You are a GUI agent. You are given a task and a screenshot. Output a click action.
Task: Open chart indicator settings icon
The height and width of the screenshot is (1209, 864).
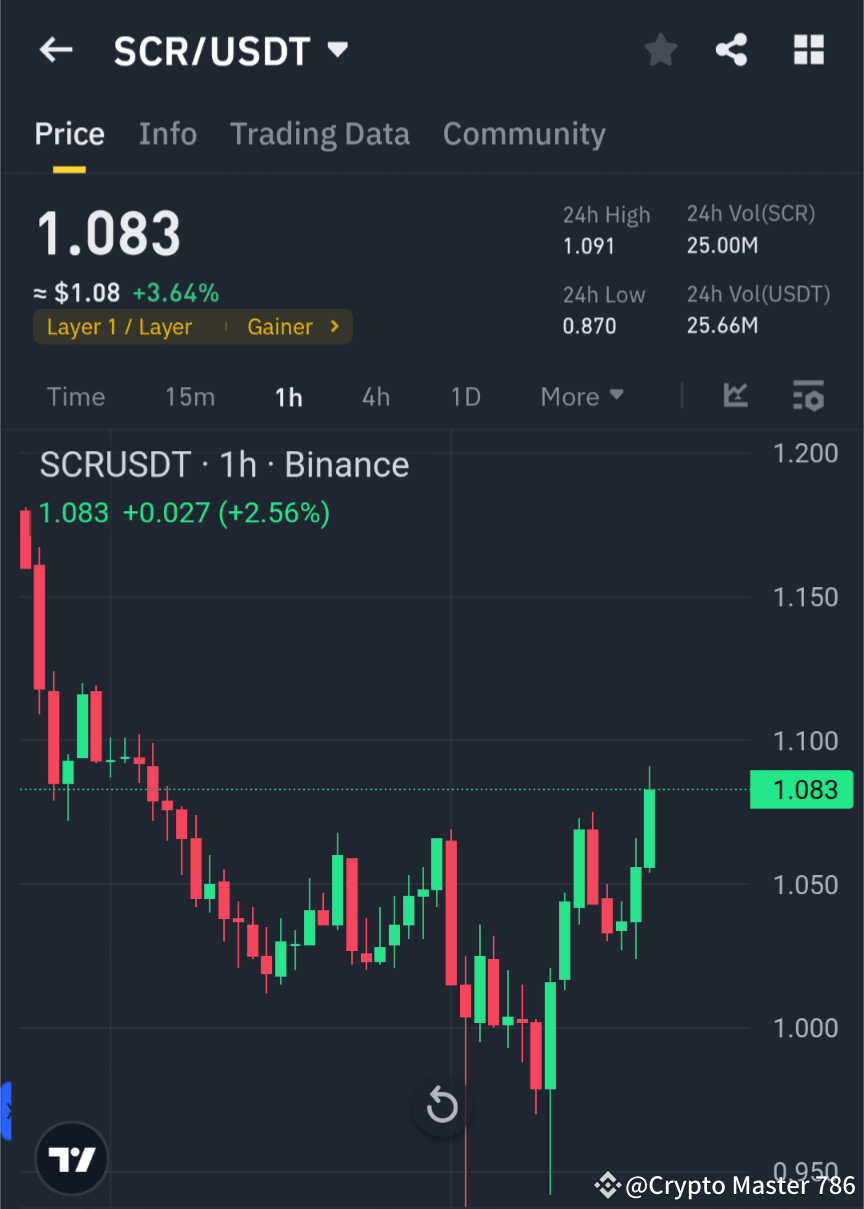click(x=808, y=396)
